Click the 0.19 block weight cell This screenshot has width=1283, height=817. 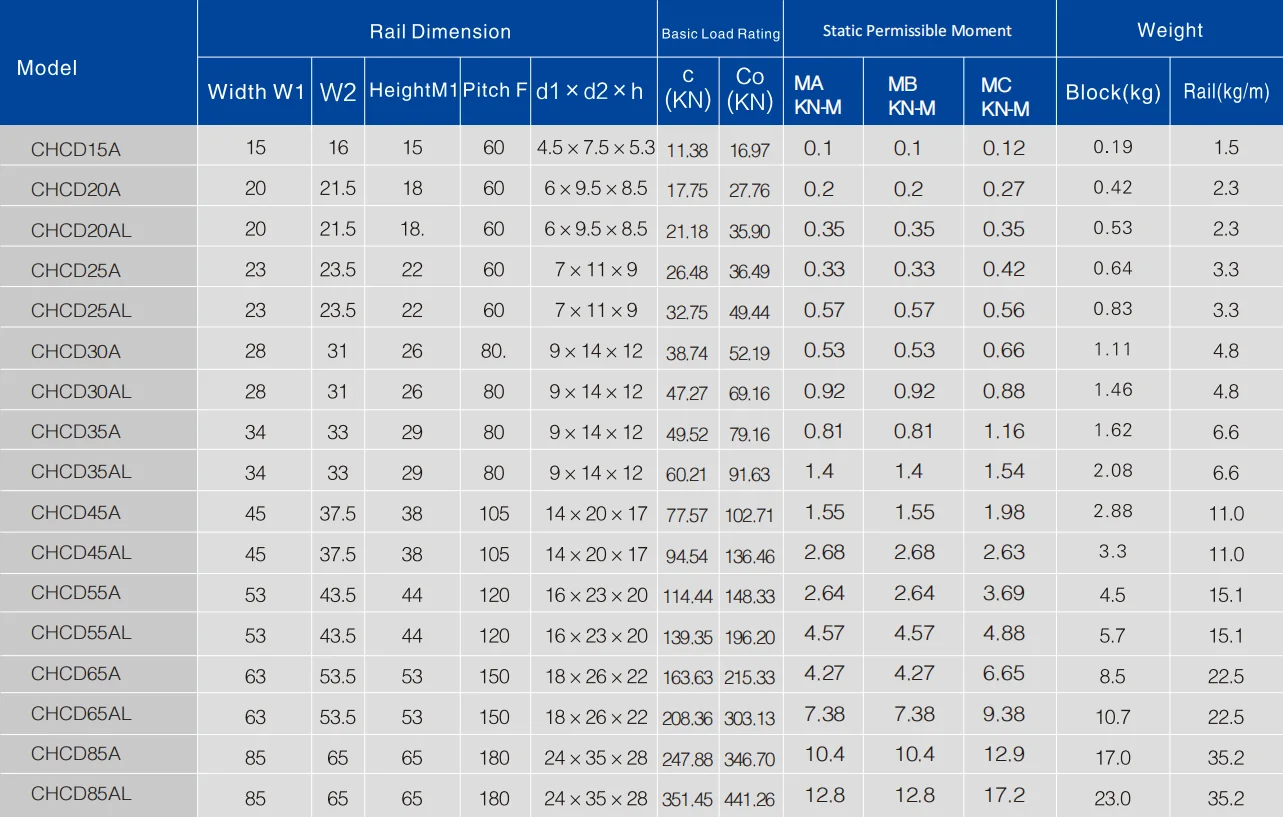coord(1113,147)
